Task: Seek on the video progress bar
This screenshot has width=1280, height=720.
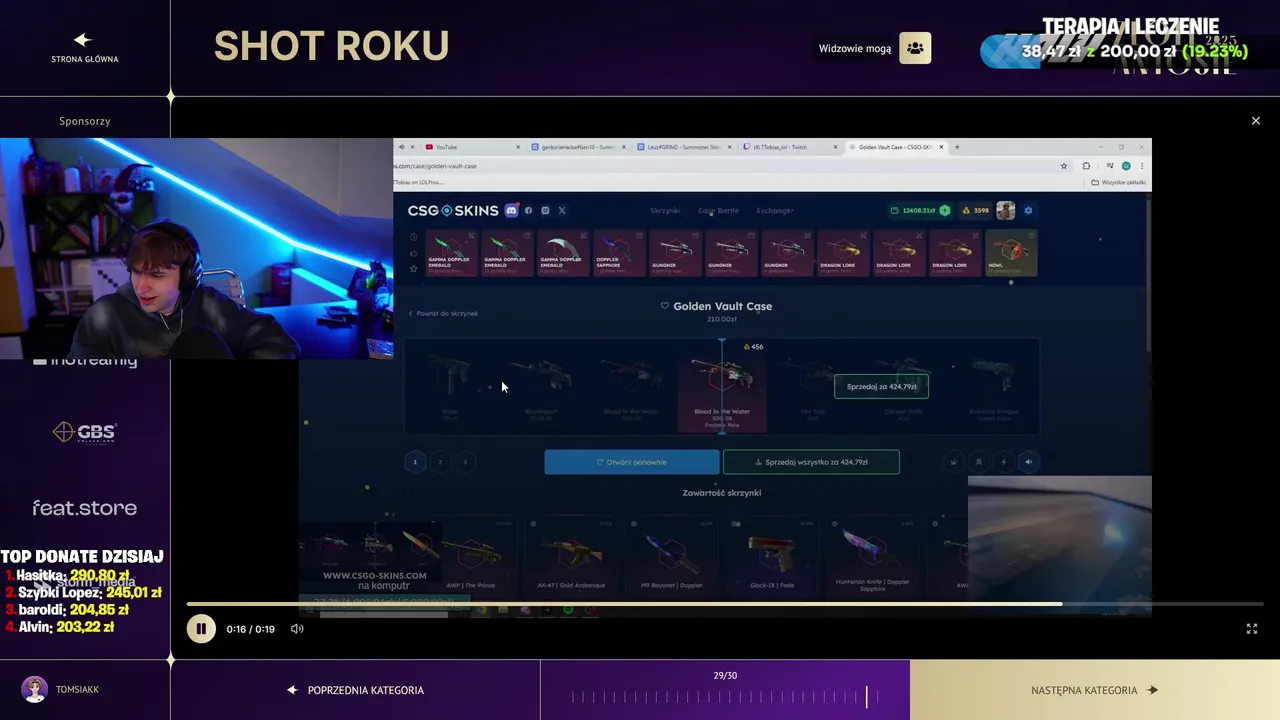Action: [725, 604]
